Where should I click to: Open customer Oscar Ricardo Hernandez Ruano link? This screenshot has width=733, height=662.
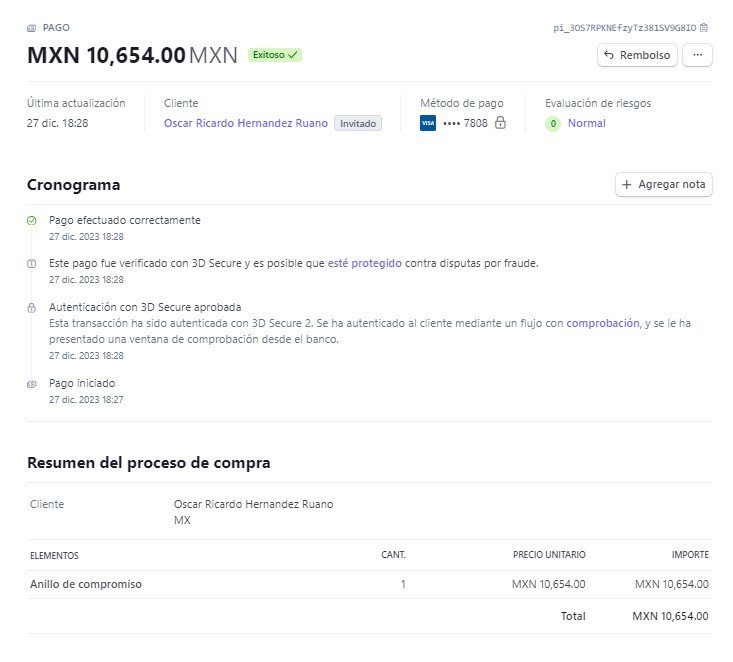(x=245, y=123)
